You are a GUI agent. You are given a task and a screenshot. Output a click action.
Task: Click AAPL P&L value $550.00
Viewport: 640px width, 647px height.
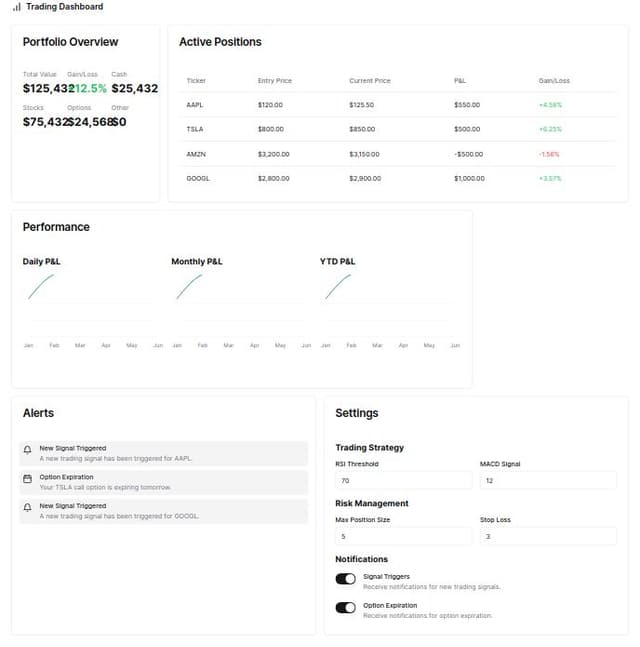click(467, 105)
